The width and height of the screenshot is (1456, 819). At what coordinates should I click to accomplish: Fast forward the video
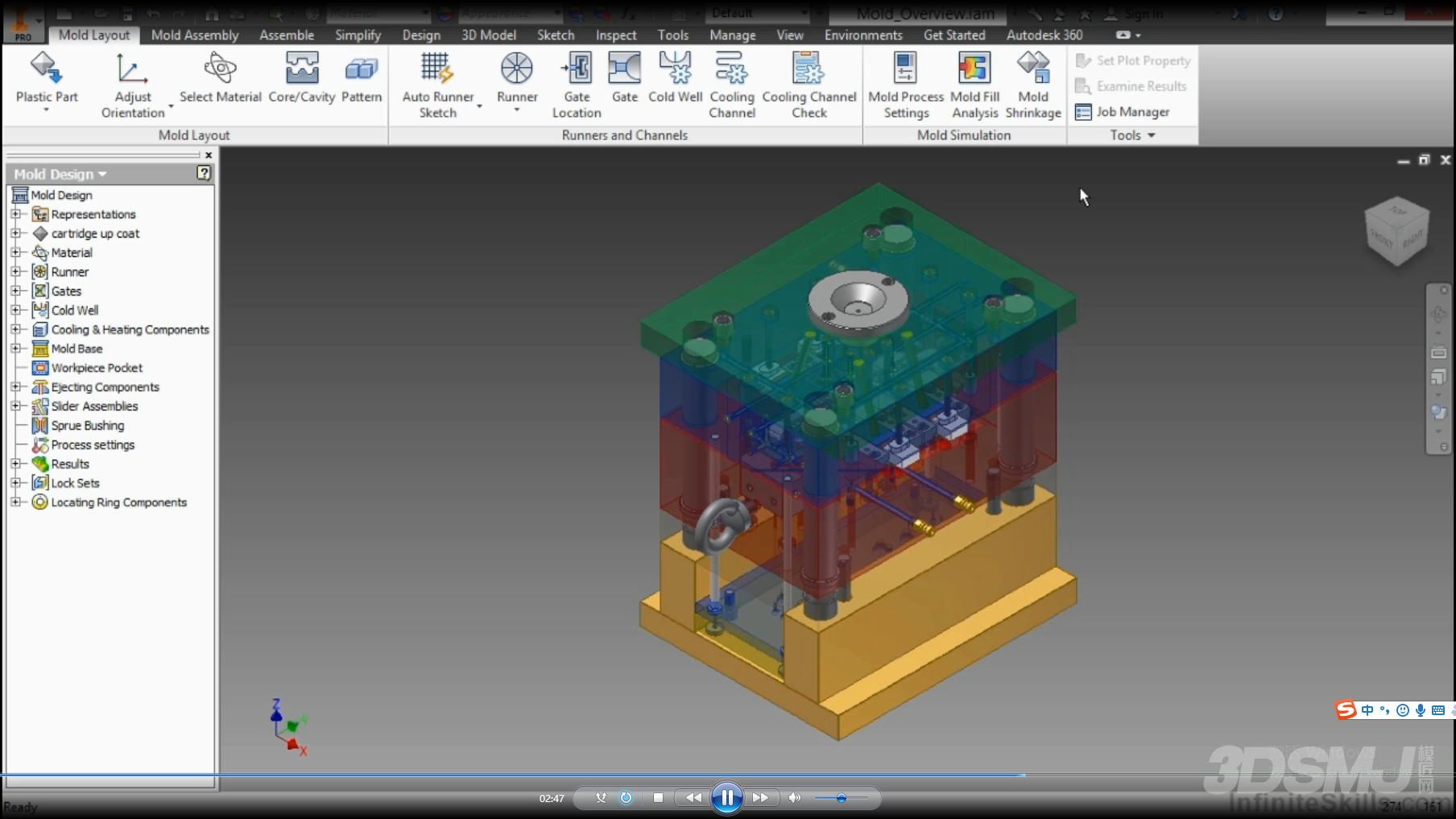click(x=760, y=798)
